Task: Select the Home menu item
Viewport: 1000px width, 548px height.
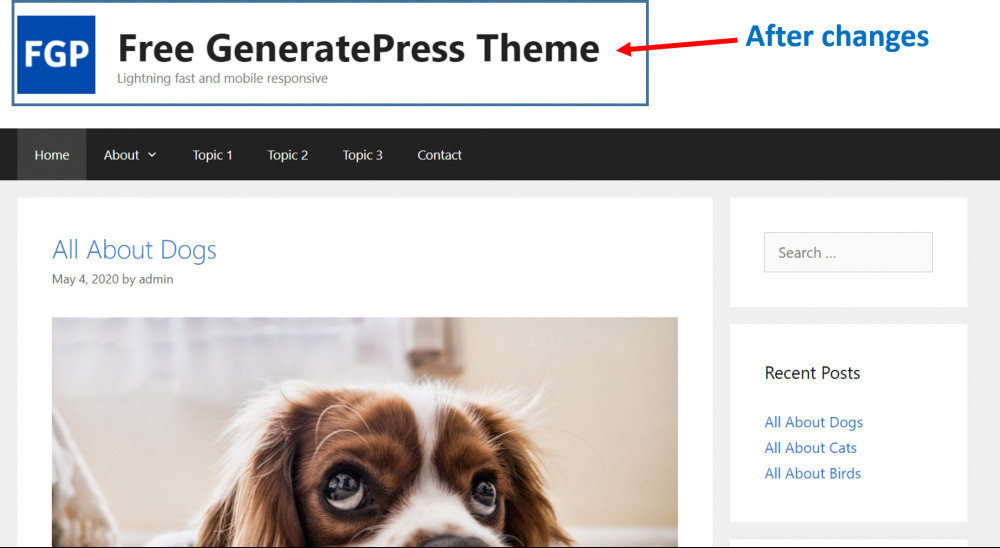Action: tap(52, 155)
